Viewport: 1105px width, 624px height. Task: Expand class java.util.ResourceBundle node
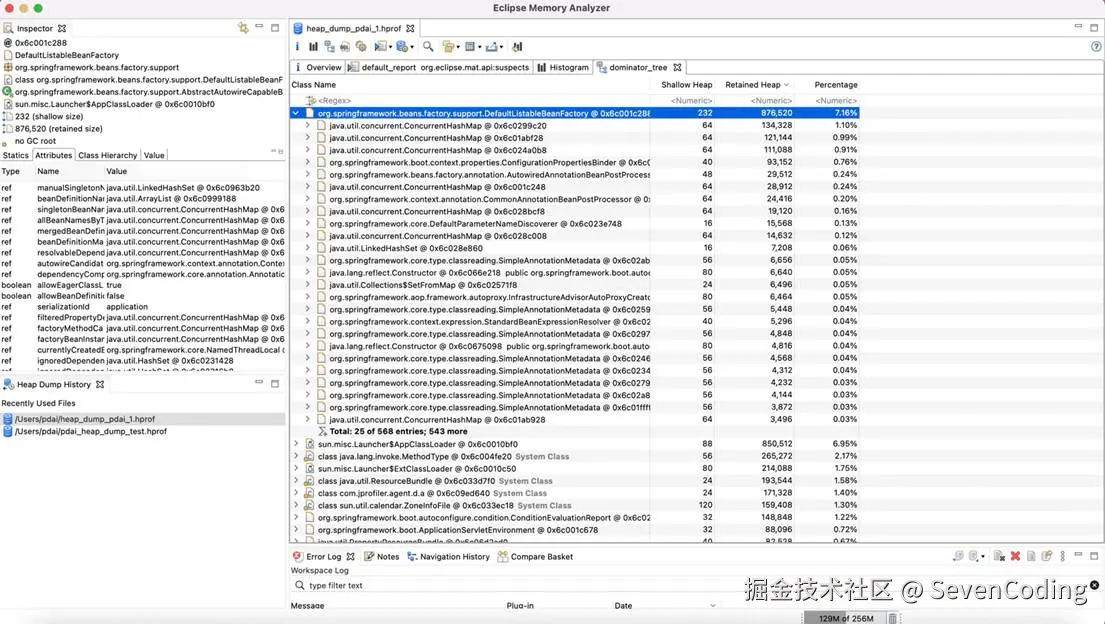tap(296, 481)
